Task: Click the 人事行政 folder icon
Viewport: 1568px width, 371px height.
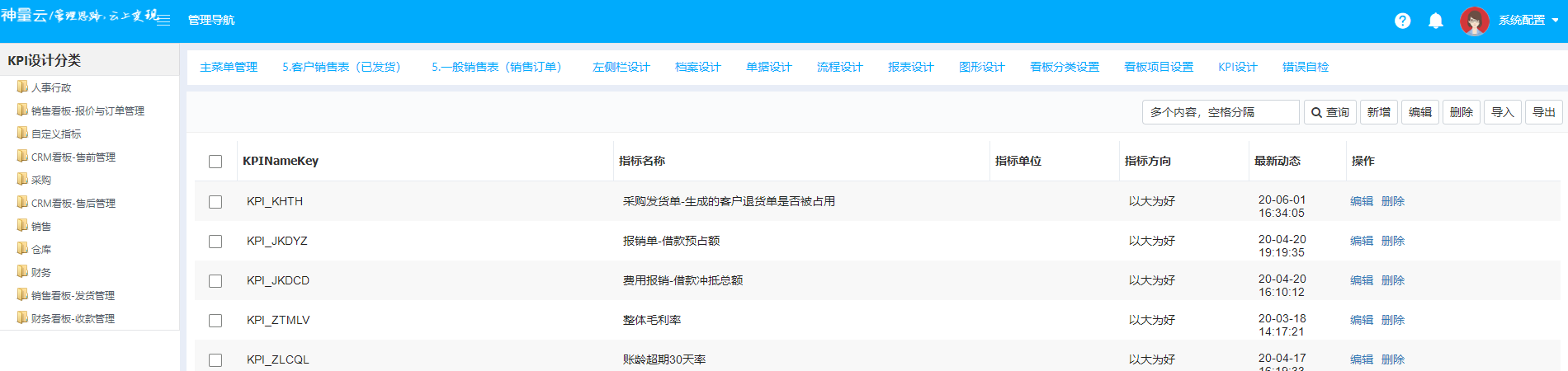Action: pos(22,87)
